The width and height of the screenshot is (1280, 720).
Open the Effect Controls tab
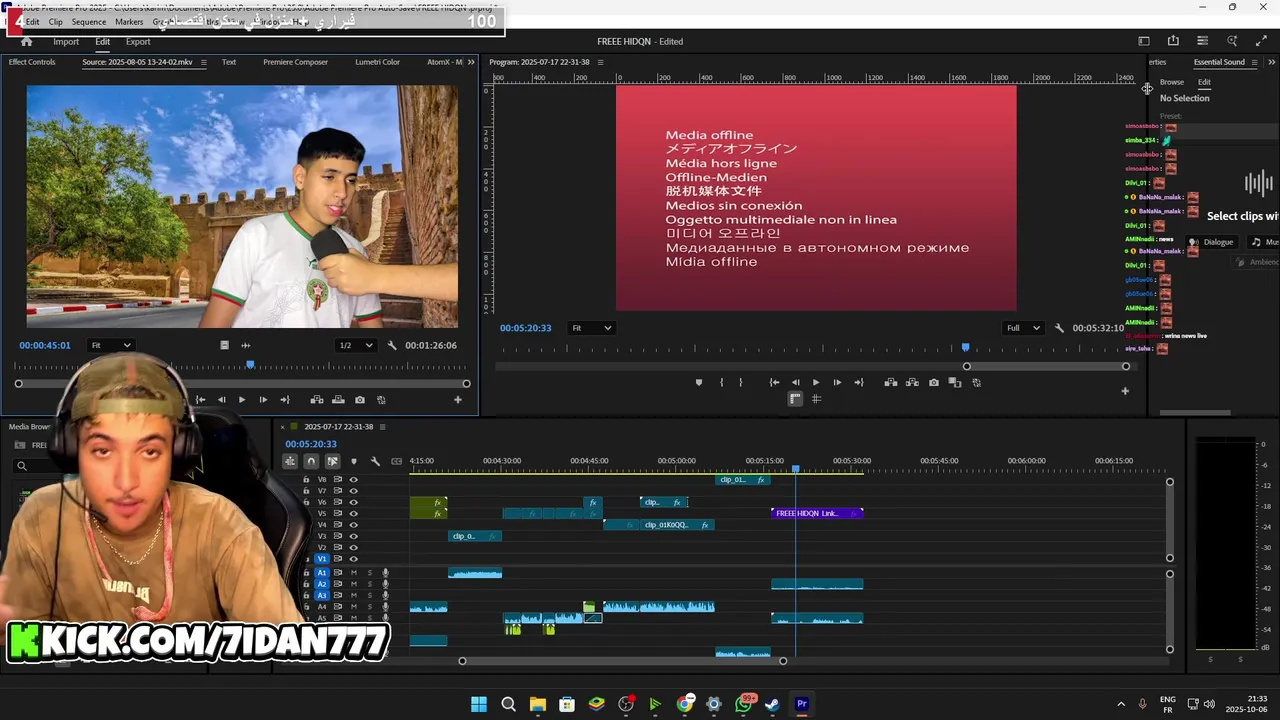(32, 62)
